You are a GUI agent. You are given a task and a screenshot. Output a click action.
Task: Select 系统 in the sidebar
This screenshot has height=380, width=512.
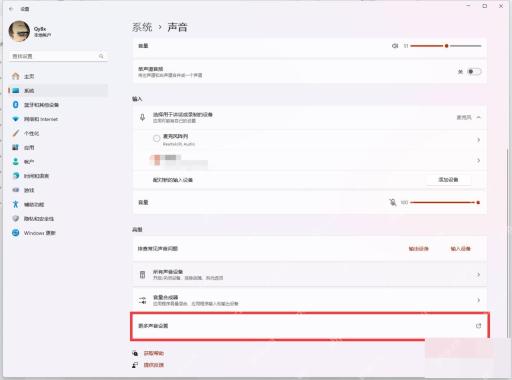[x=58, y=90]
